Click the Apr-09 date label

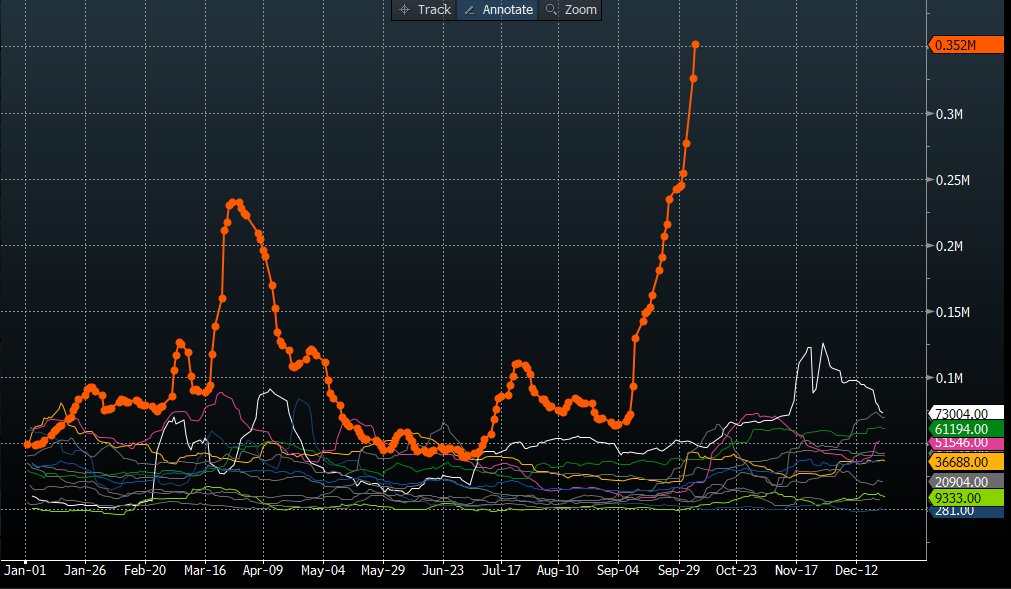pyautogui.click(x=263, y=570)
